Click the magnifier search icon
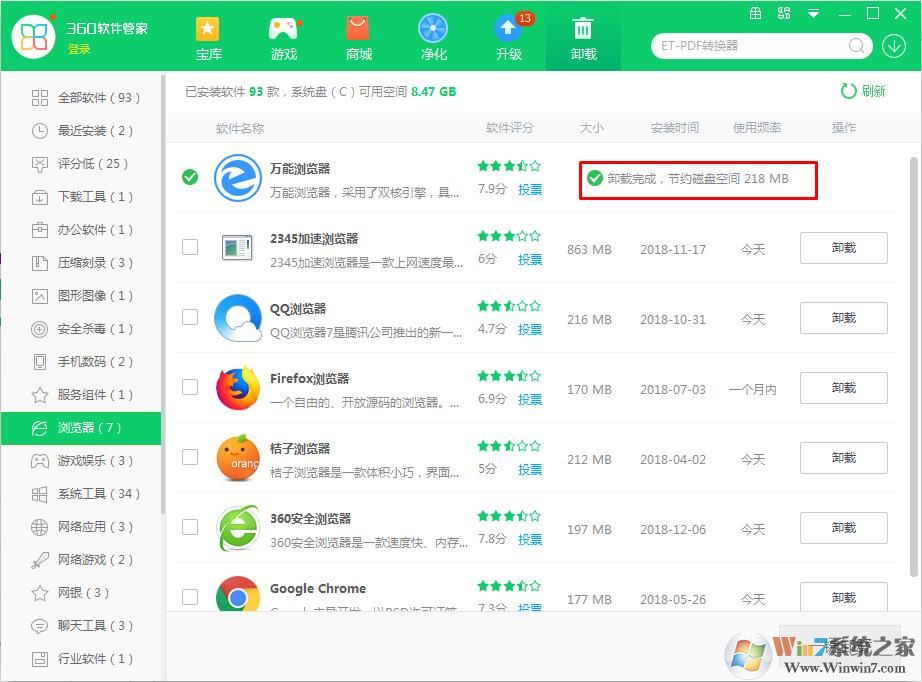 pos(857,45)
